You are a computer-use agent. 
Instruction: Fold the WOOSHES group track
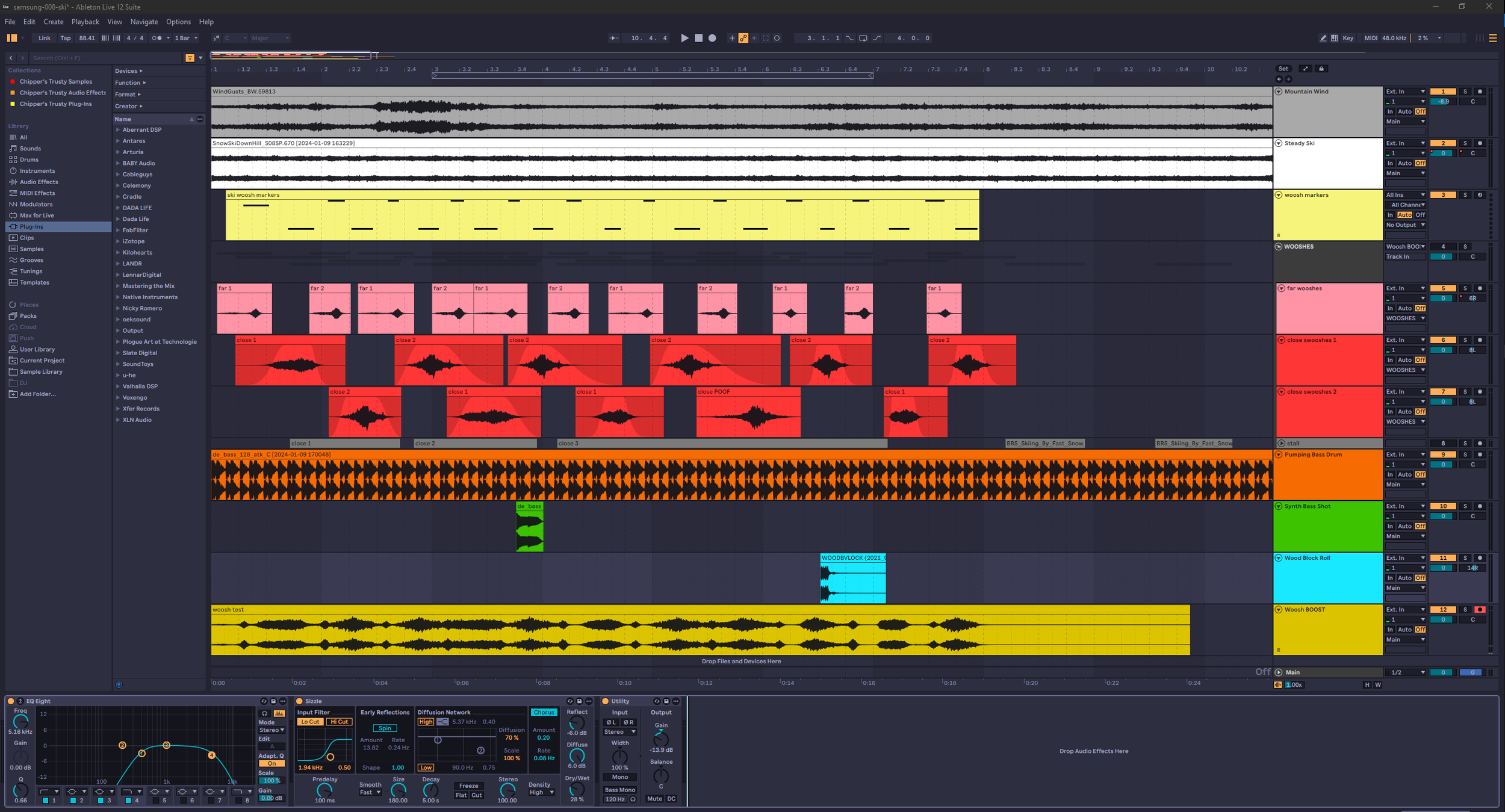[1279, 247]
